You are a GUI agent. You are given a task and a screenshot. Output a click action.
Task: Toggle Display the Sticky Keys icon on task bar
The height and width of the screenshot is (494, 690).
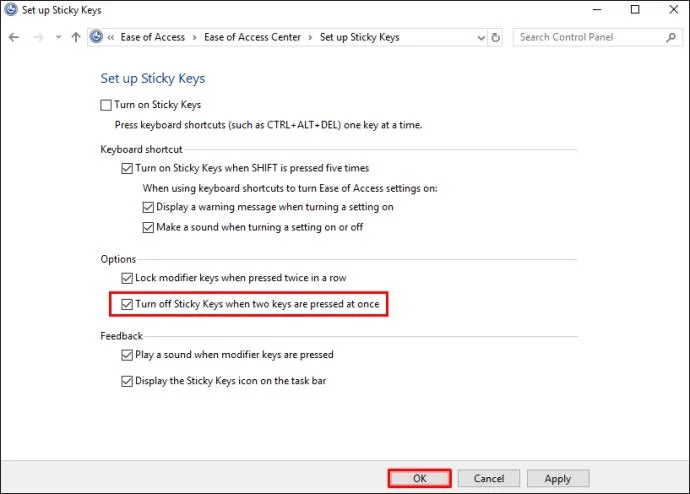click(127, 381)
